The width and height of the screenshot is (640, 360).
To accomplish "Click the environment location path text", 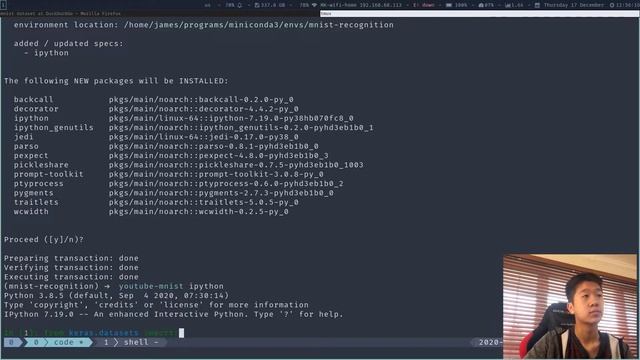I will click(x=259, y=25).
